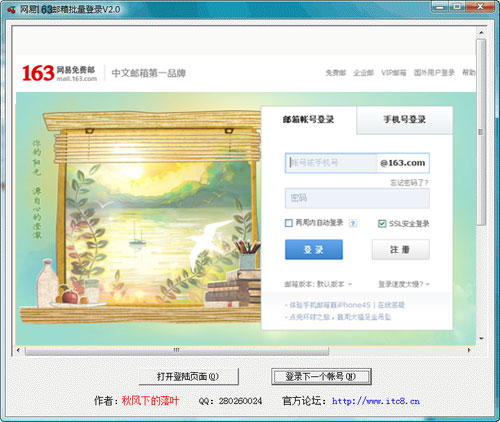The height and width of the screenshot is (422, 500).
Task: Open the 忘记密码了? link
Action: 409,183
